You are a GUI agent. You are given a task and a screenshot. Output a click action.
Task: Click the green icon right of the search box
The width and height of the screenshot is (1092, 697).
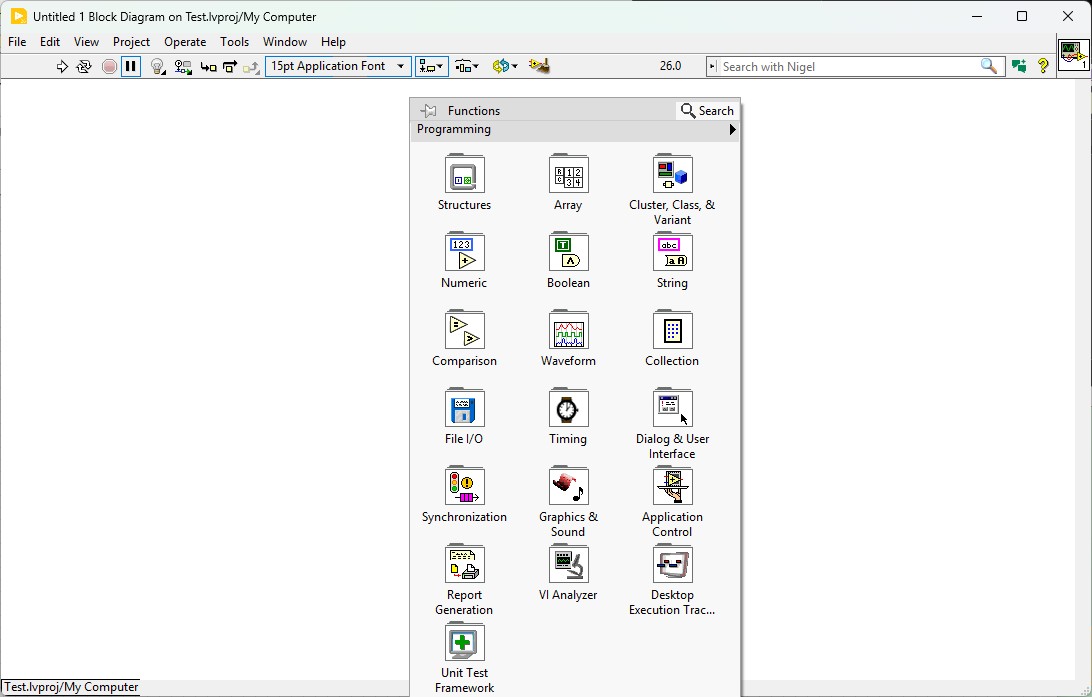click(x=1020, y=66)
